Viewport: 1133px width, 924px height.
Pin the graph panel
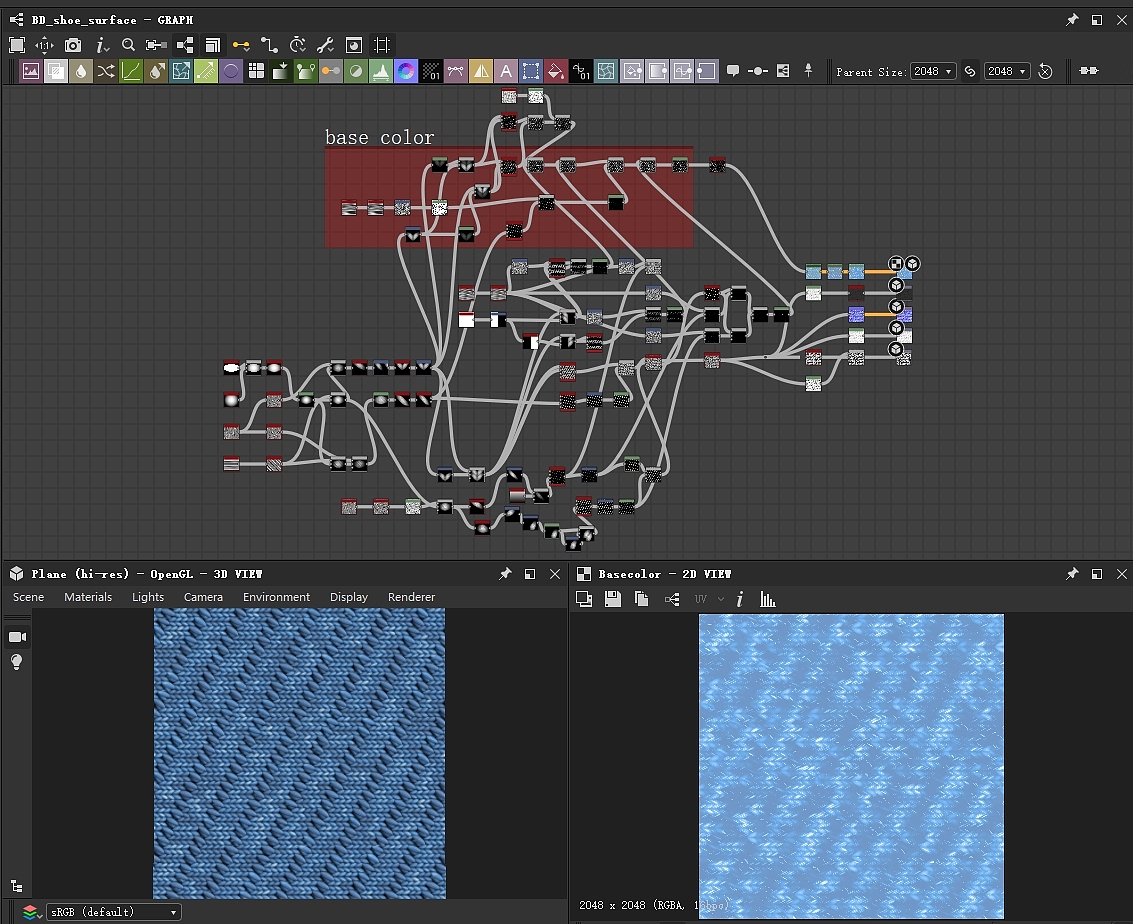[x=1072, y=20]
